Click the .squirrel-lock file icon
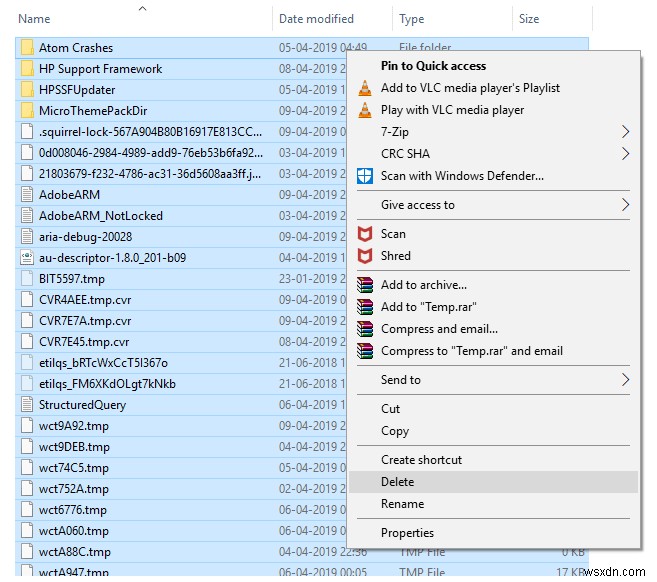This screenshot has width=657, height=582. pos(27,132)
